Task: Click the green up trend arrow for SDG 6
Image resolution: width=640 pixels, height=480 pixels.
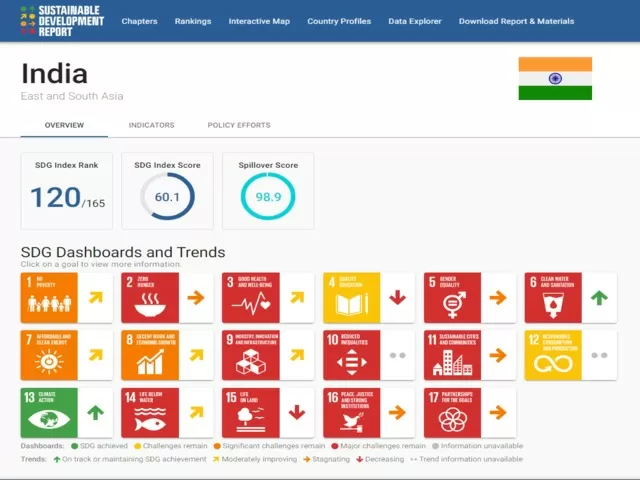Action: (599, 298)
